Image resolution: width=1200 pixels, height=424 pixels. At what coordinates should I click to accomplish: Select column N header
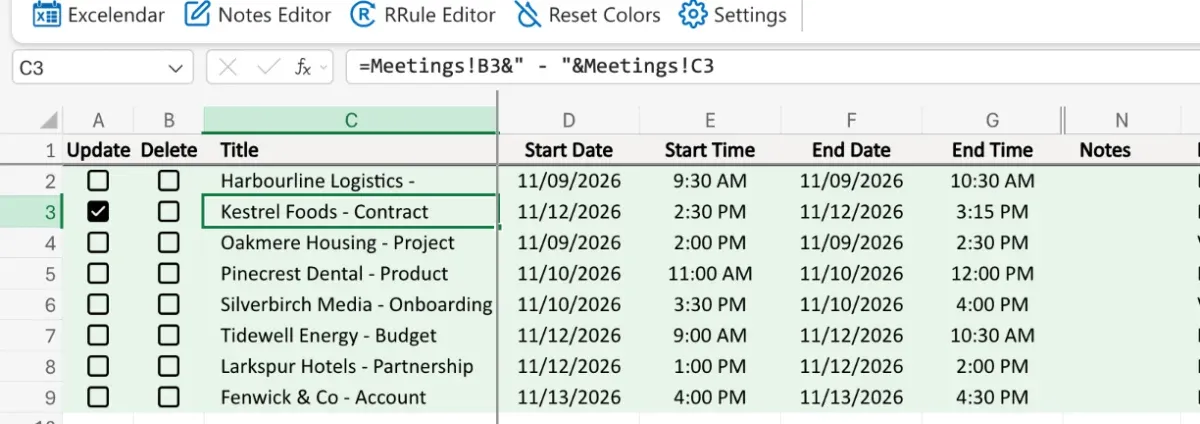point(1121,121)
